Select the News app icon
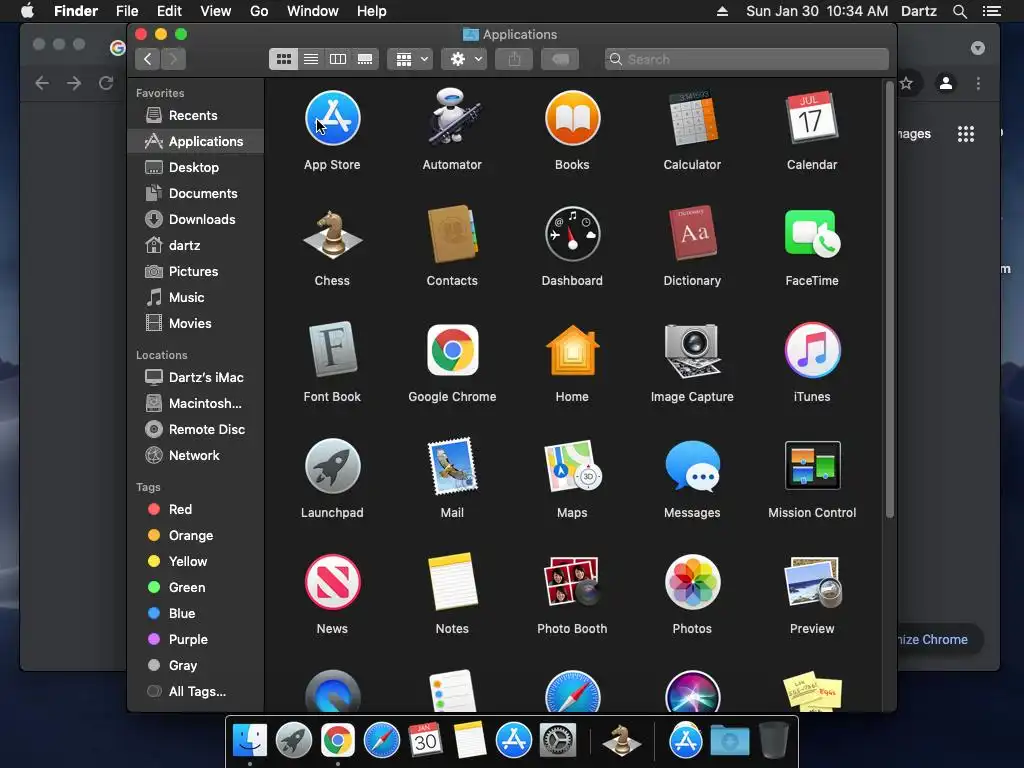 [332, 582]
